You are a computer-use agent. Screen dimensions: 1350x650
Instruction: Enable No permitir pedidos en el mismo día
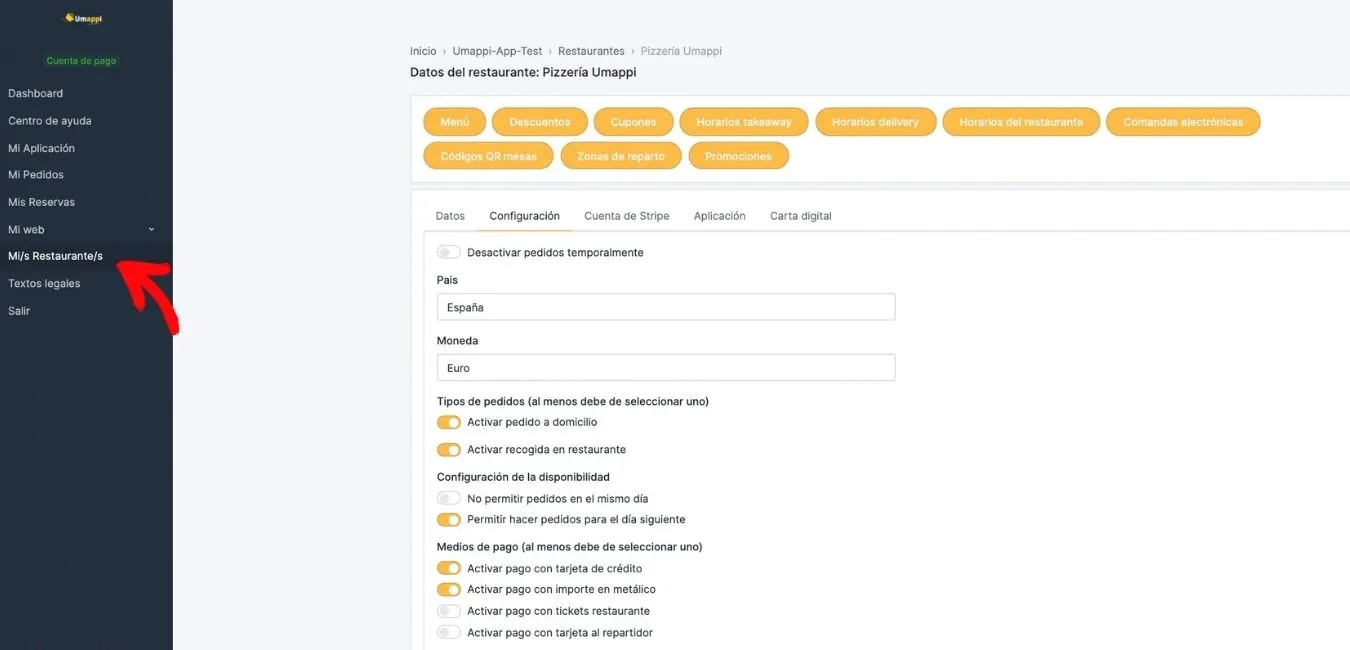tap(449, 498)
